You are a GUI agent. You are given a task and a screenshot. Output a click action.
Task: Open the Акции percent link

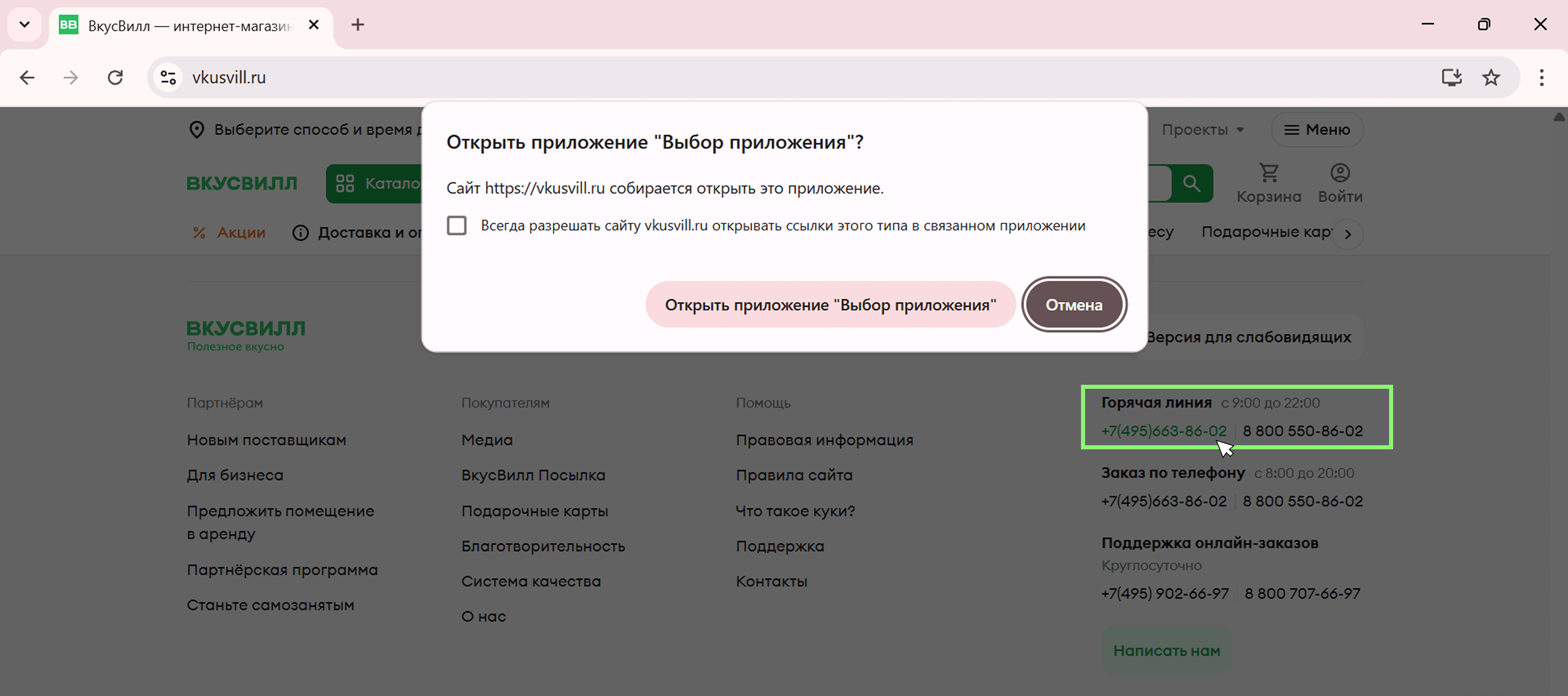click(229, 232)
